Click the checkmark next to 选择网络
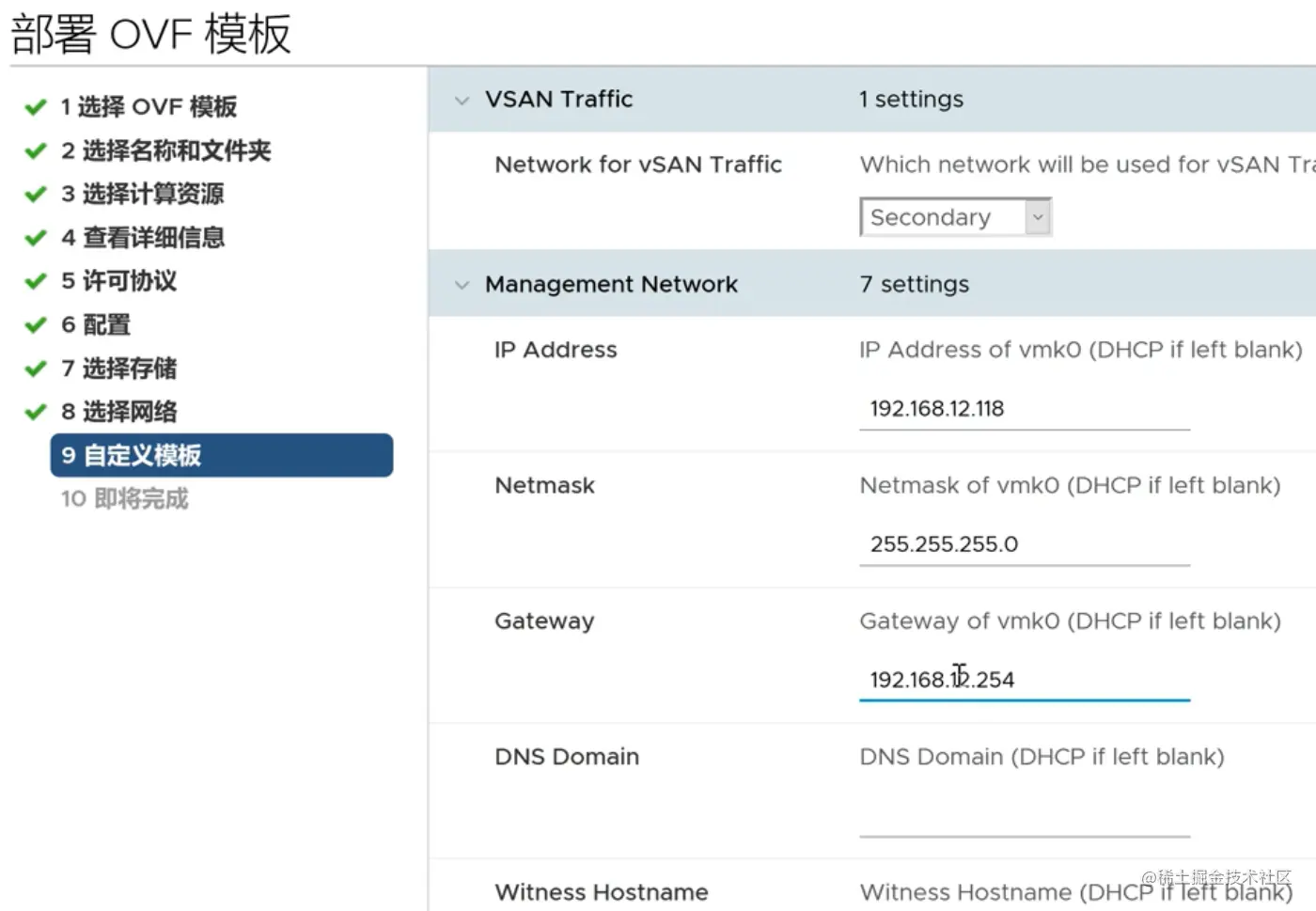 pyautogui.click(x=36, y=412)
